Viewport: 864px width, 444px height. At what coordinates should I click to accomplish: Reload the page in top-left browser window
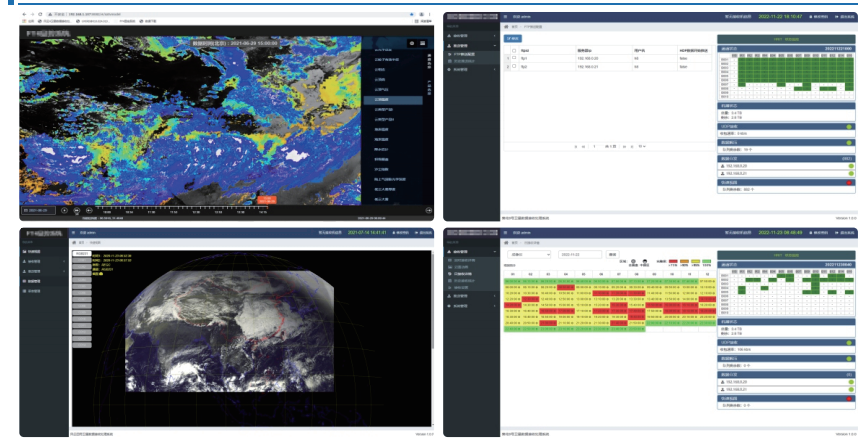pos(40,14)
